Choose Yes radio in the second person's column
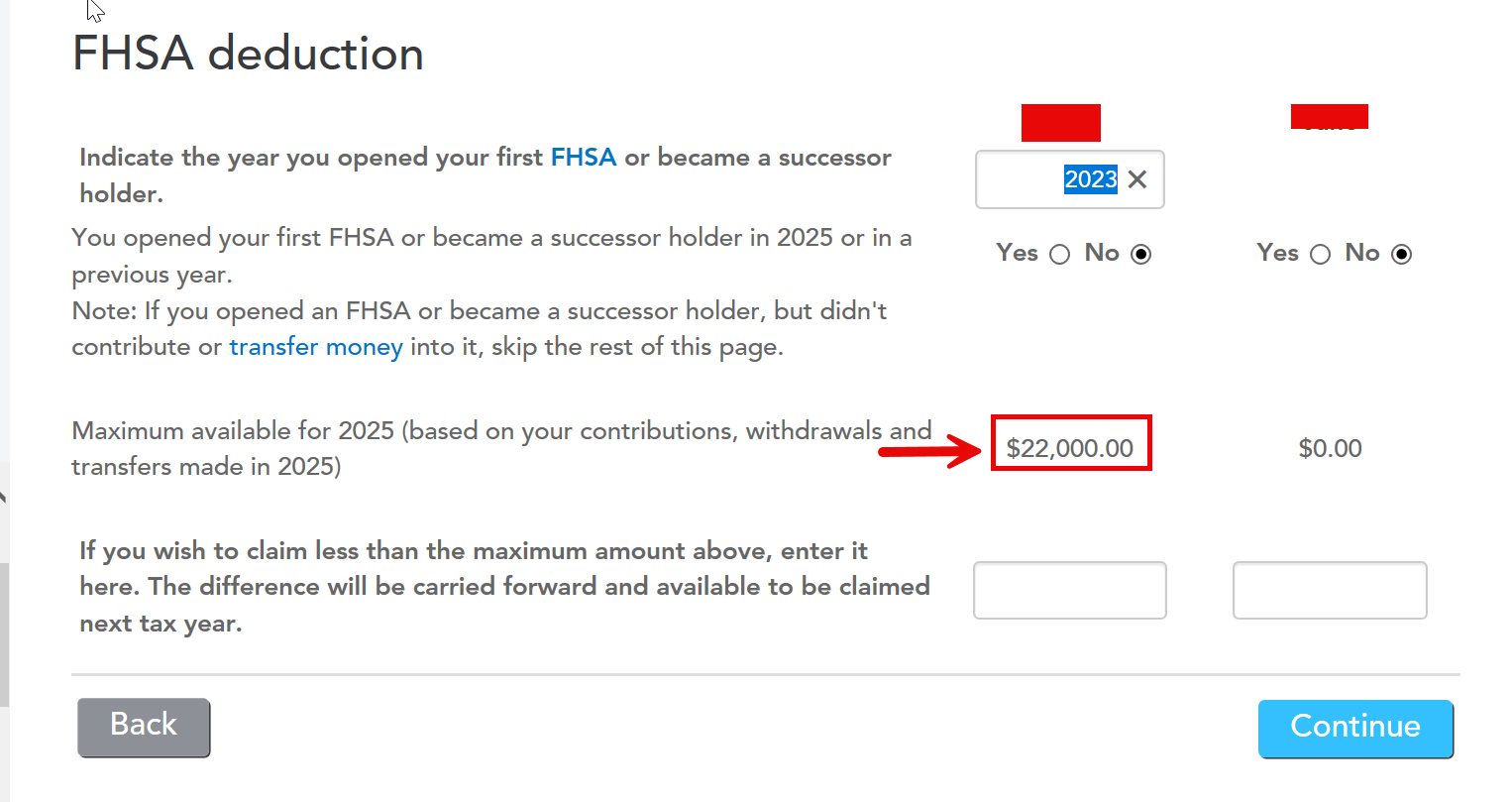 click(x=1320, y=255)
